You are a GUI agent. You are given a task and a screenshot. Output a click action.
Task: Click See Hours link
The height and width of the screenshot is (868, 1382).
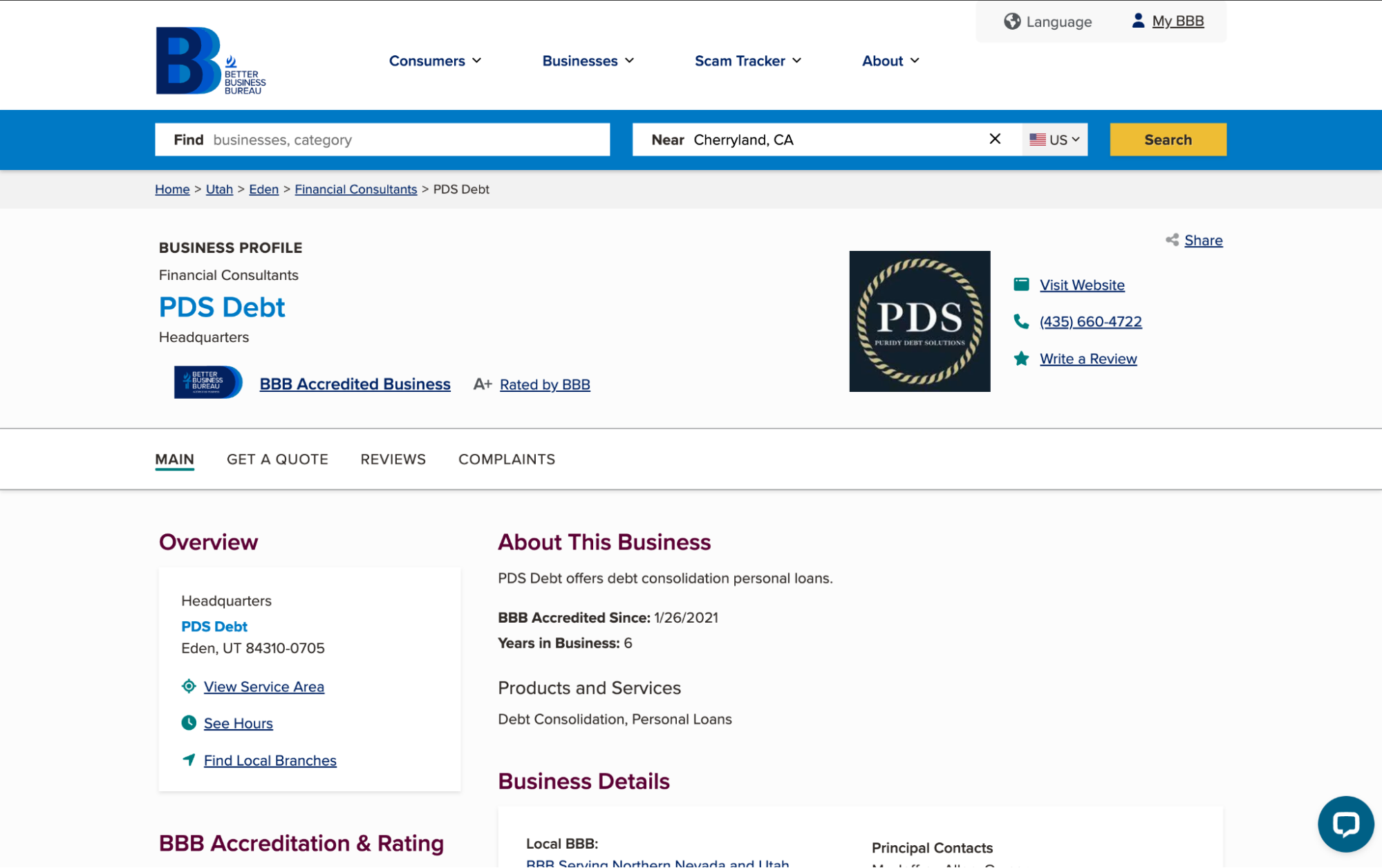238,723
